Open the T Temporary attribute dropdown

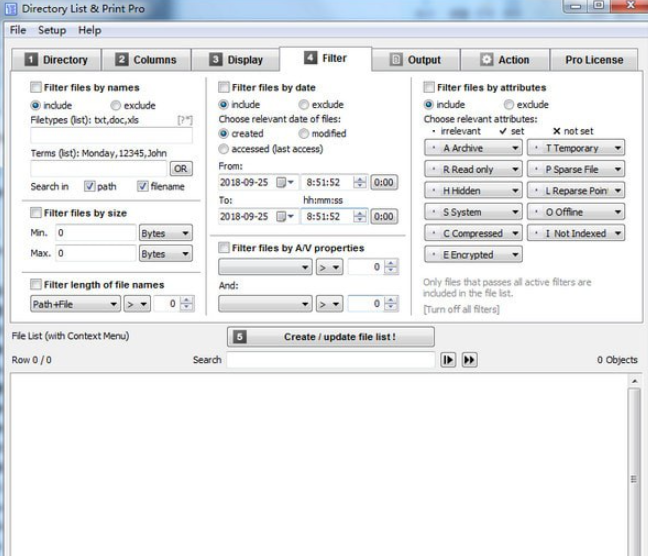pos(576,148)
